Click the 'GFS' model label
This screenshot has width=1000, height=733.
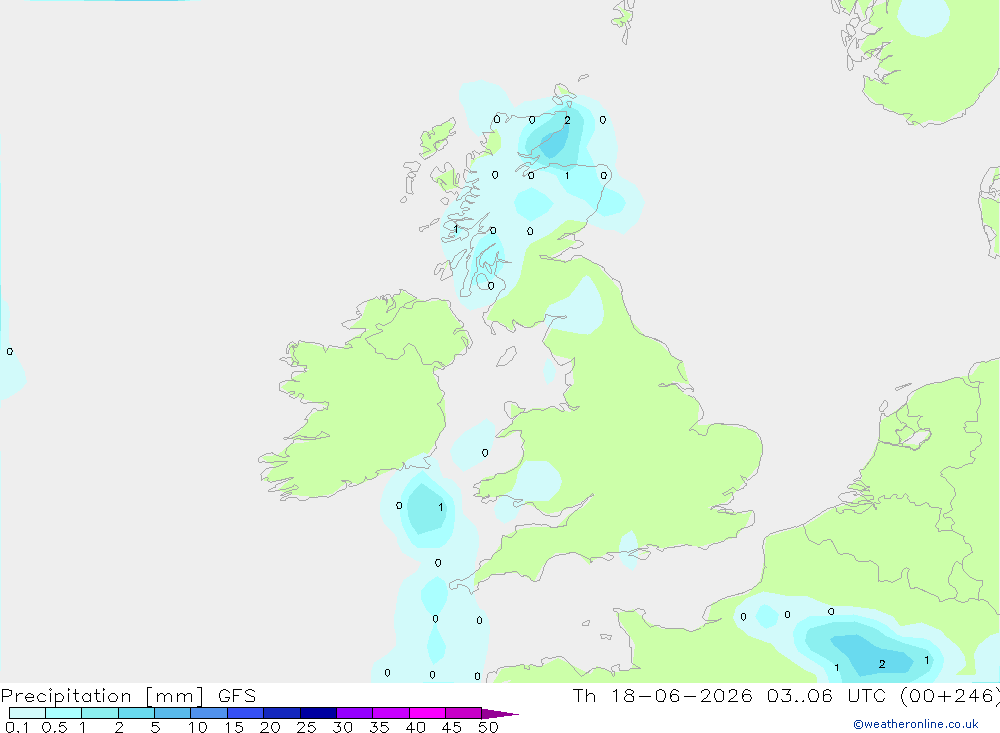point(237,696)
